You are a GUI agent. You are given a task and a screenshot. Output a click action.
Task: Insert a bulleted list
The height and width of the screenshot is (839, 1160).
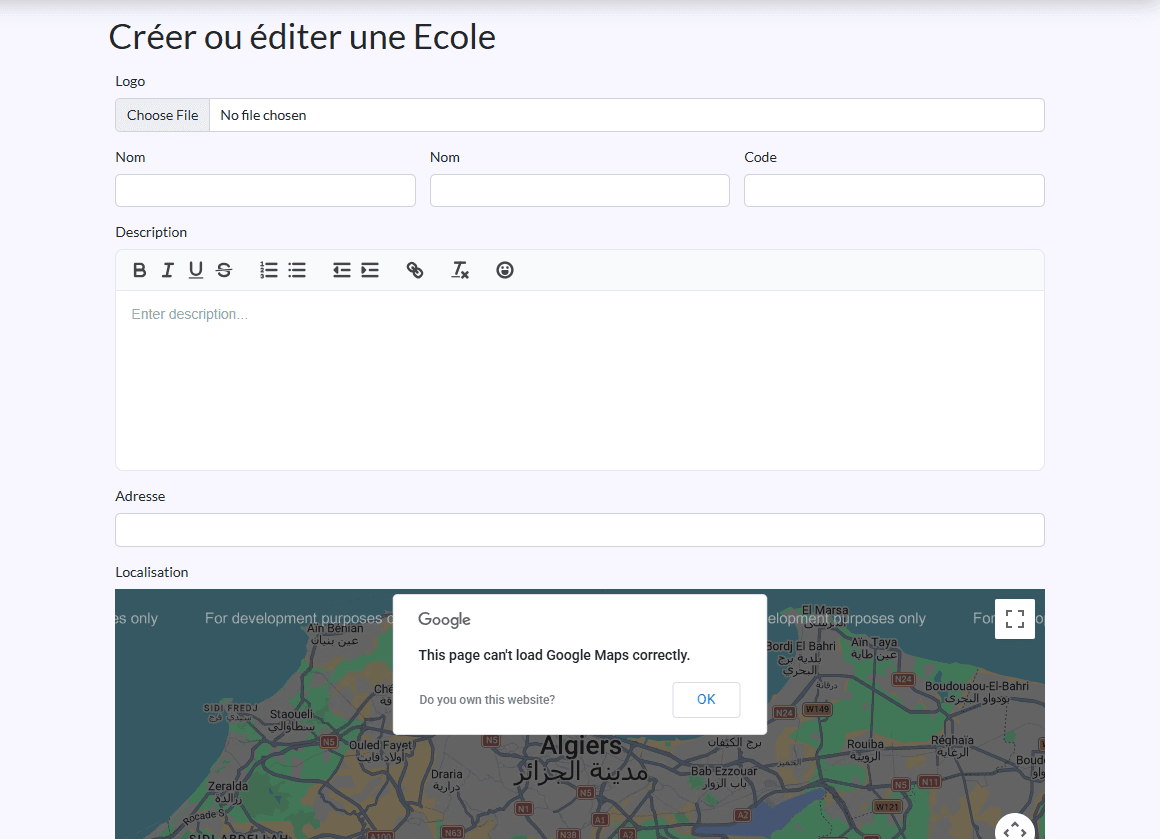point(297,270)
